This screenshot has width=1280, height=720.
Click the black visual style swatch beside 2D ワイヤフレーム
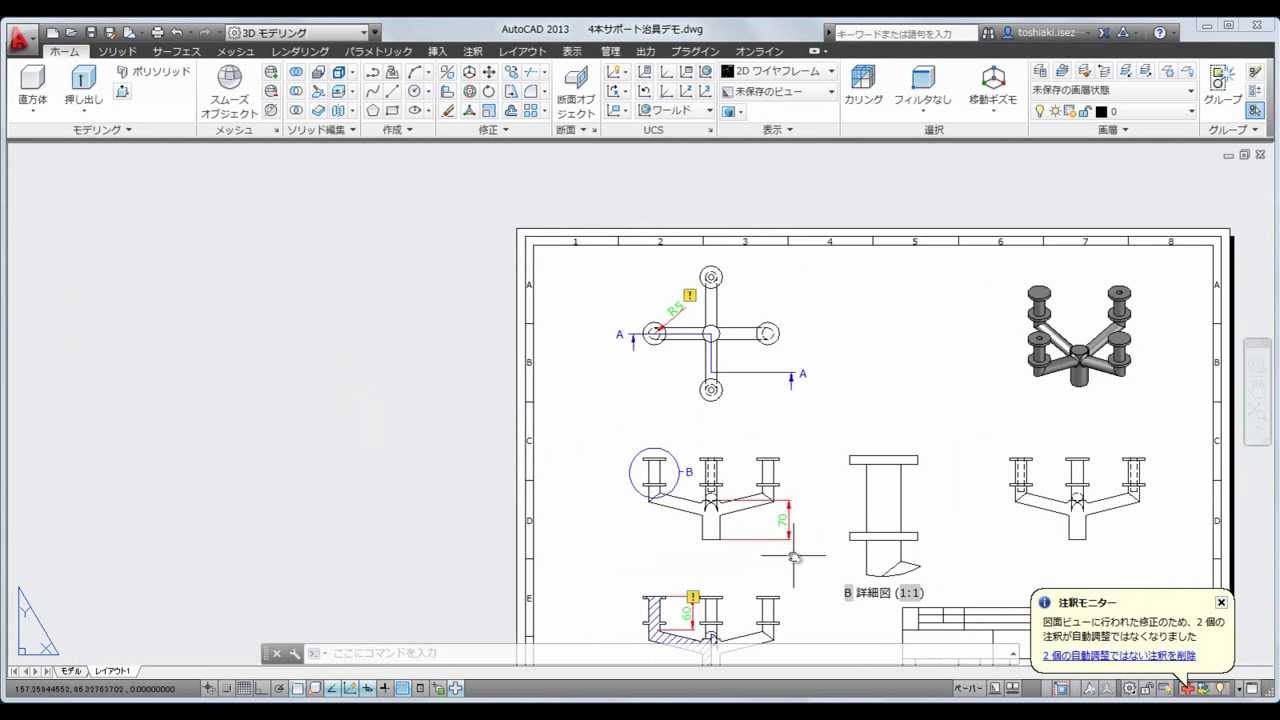pos(727,72)
